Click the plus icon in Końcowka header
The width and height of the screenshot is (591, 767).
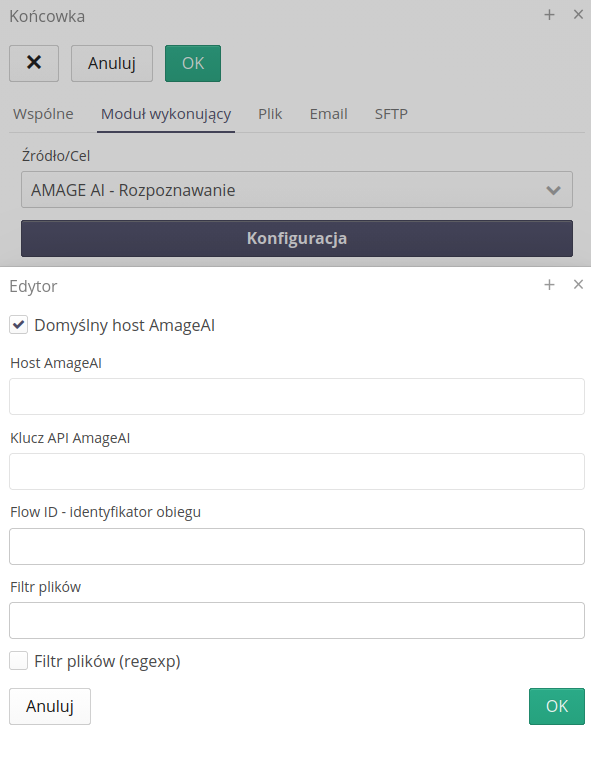549,15
